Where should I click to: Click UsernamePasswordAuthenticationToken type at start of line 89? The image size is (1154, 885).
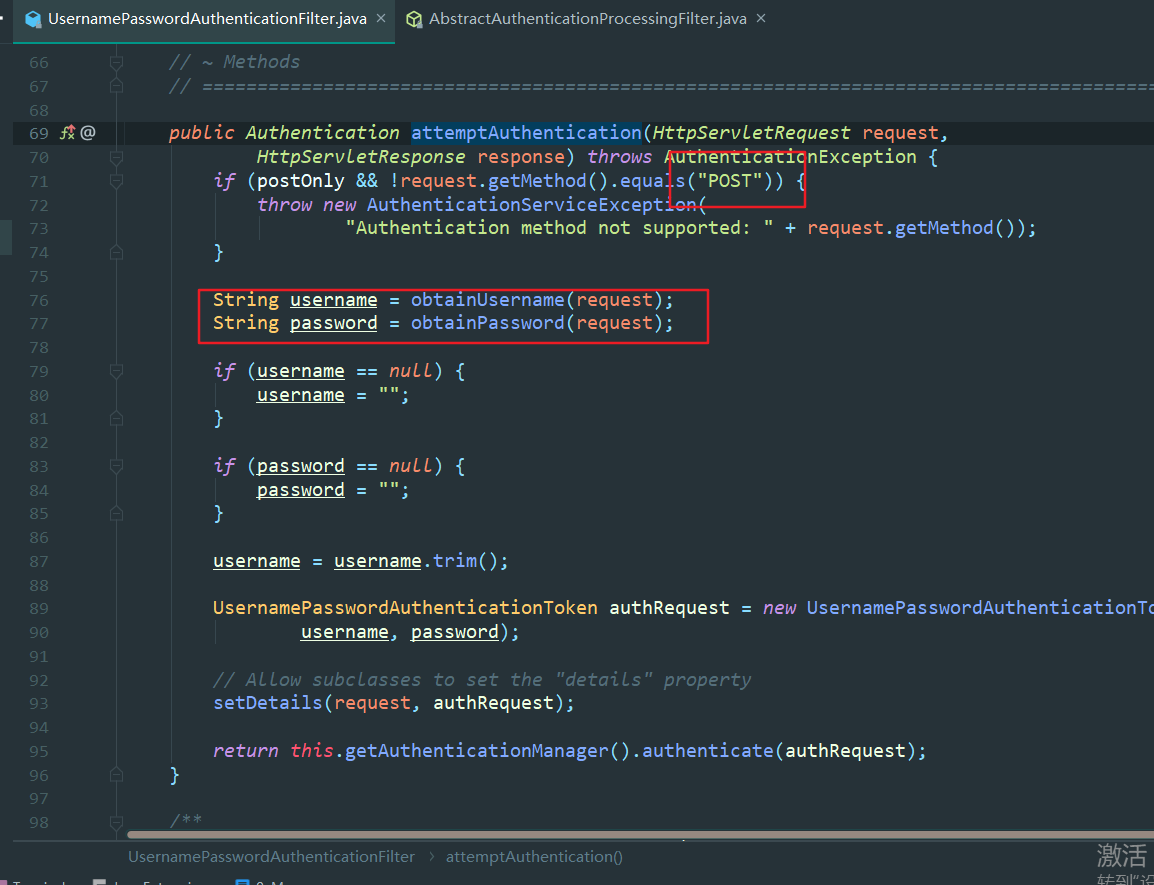pos(406,608)
